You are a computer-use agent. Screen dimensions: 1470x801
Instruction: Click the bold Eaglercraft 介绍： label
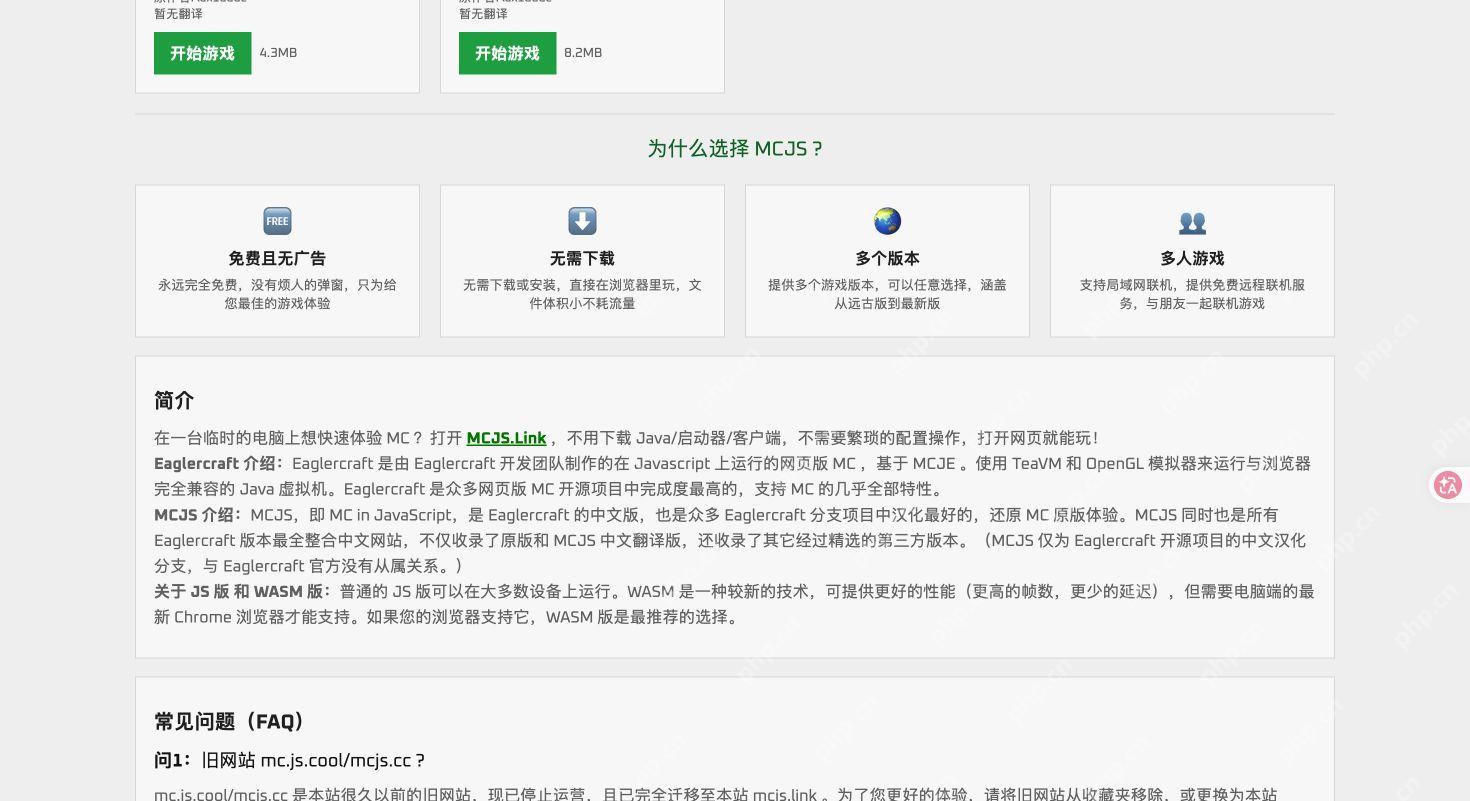(220, 464)
